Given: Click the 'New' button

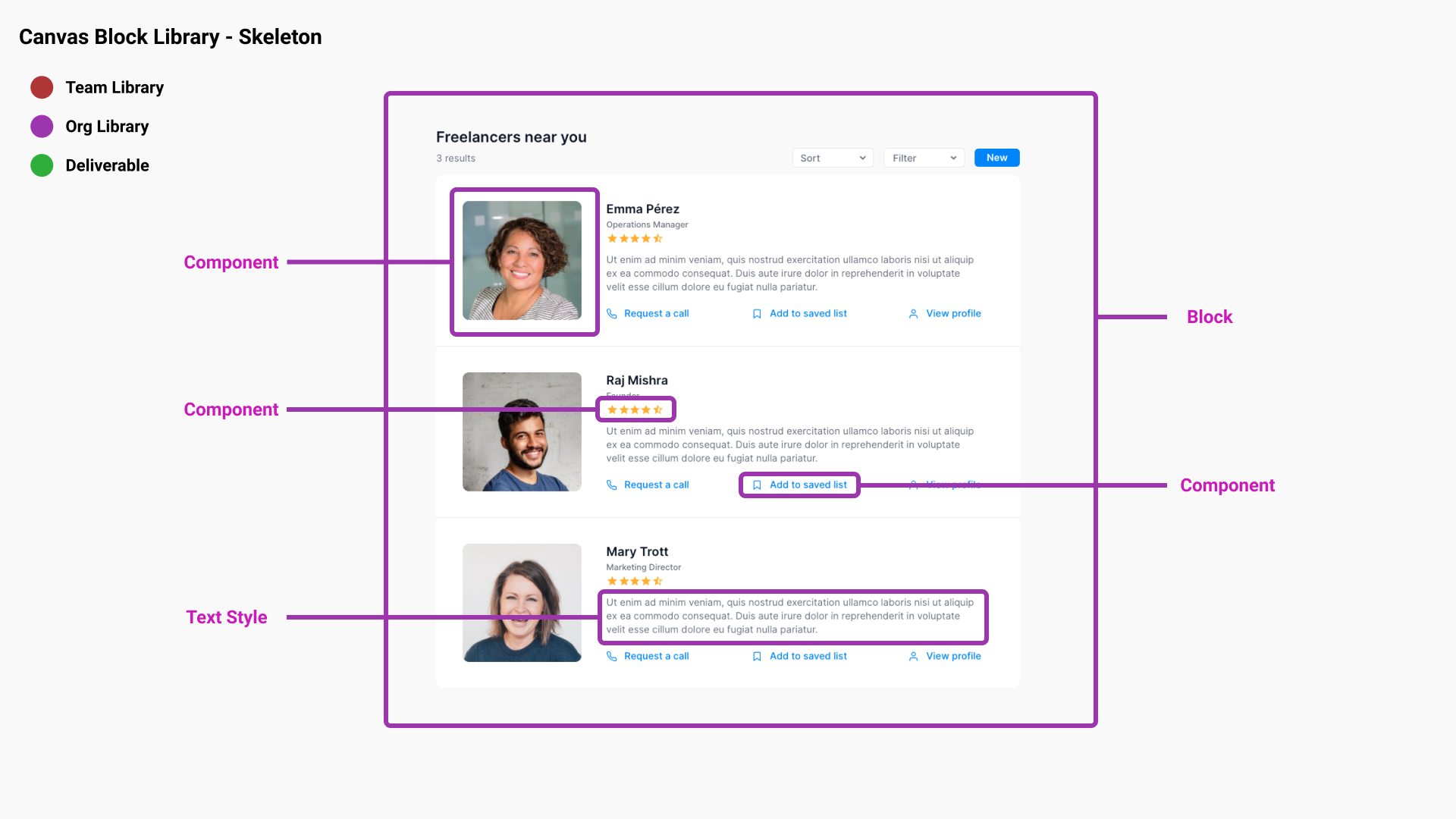Looking at the screenshot, I should [x=997, y=157].
